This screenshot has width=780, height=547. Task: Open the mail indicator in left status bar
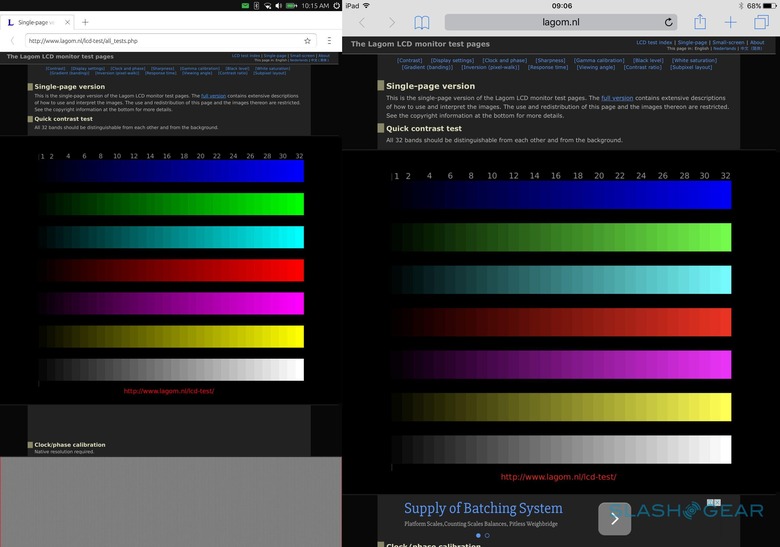coord(245,5)
